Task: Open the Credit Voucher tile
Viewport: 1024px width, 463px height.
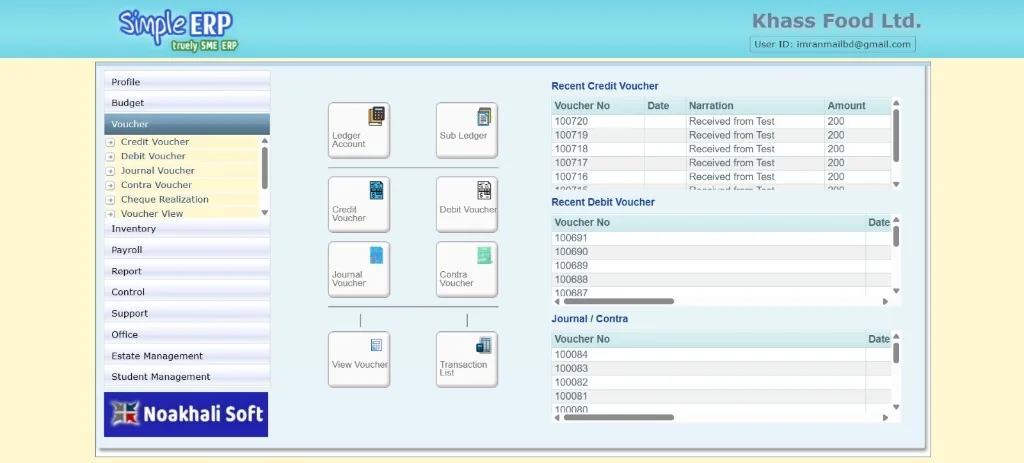Action: (x=359, y=204)
